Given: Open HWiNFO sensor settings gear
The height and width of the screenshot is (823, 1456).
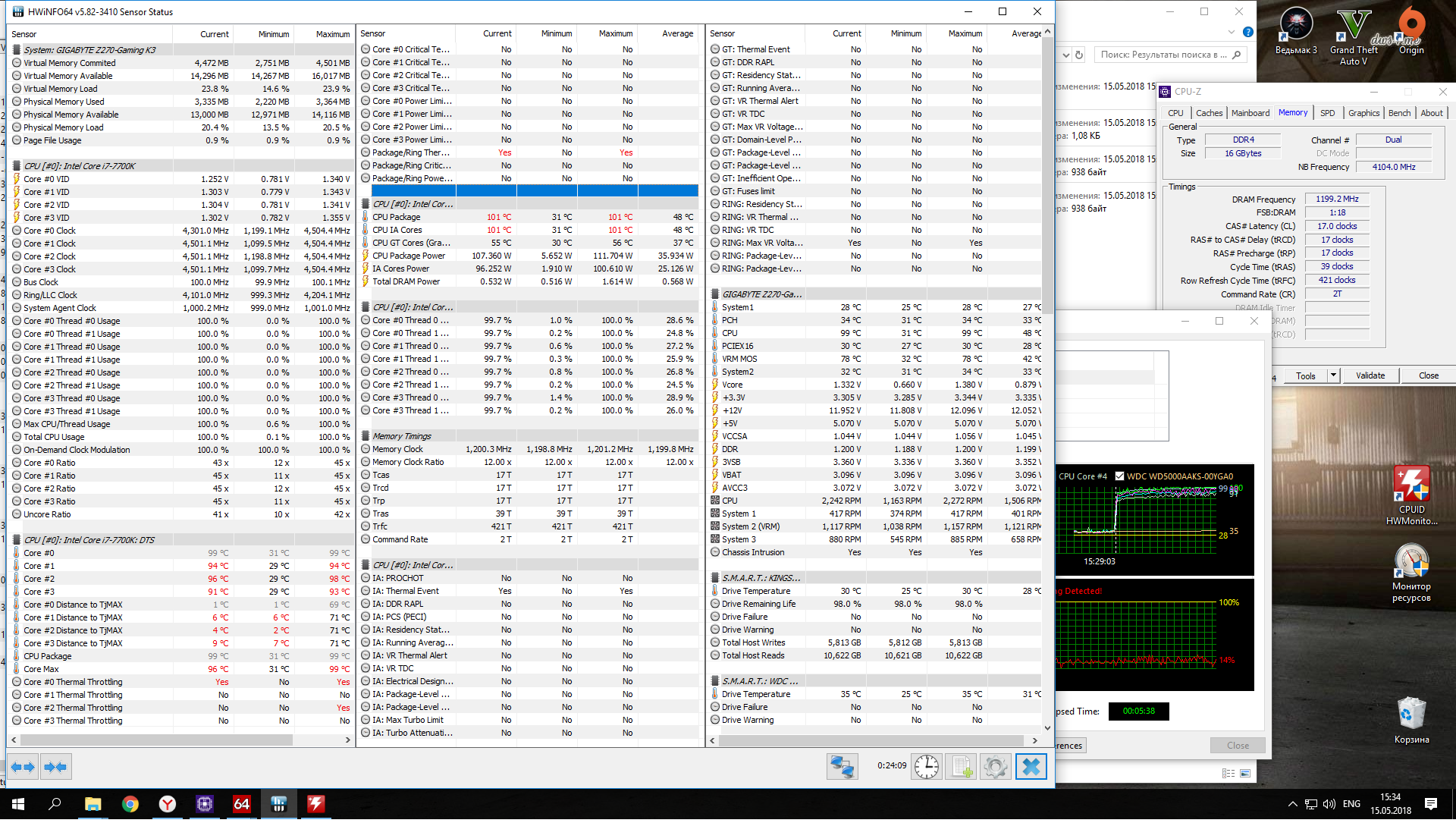Looking at the screenshot, I should click(996, 767).
